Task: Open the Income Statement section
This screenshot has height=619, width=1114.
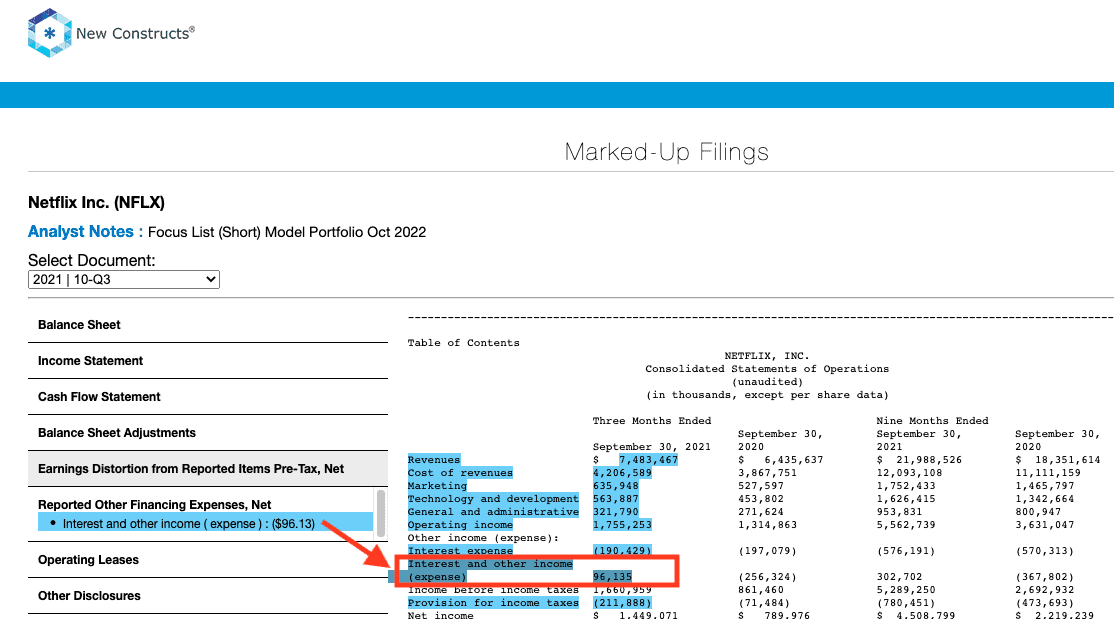Action: coord(207,361)
